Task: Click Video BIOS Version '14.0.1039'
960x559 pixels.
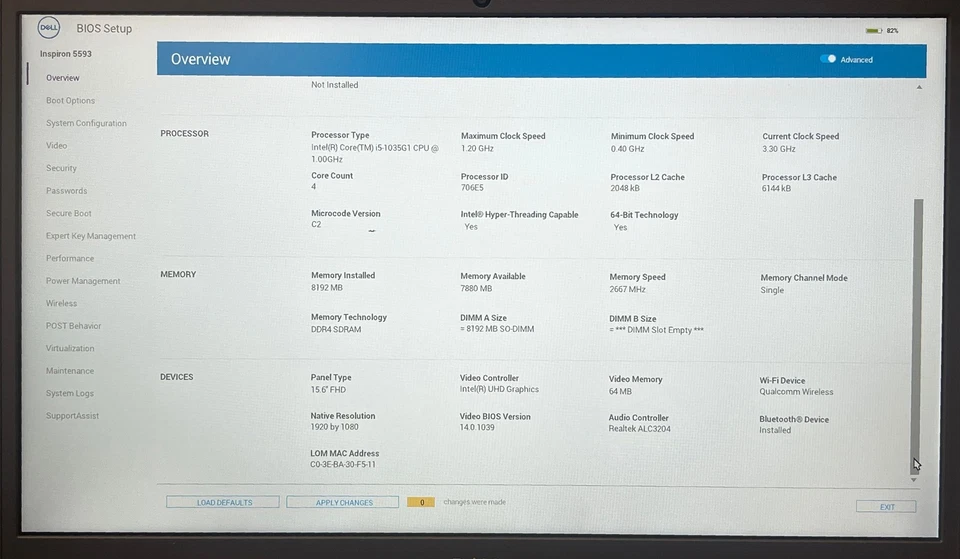Action: (x=477, y=427)
